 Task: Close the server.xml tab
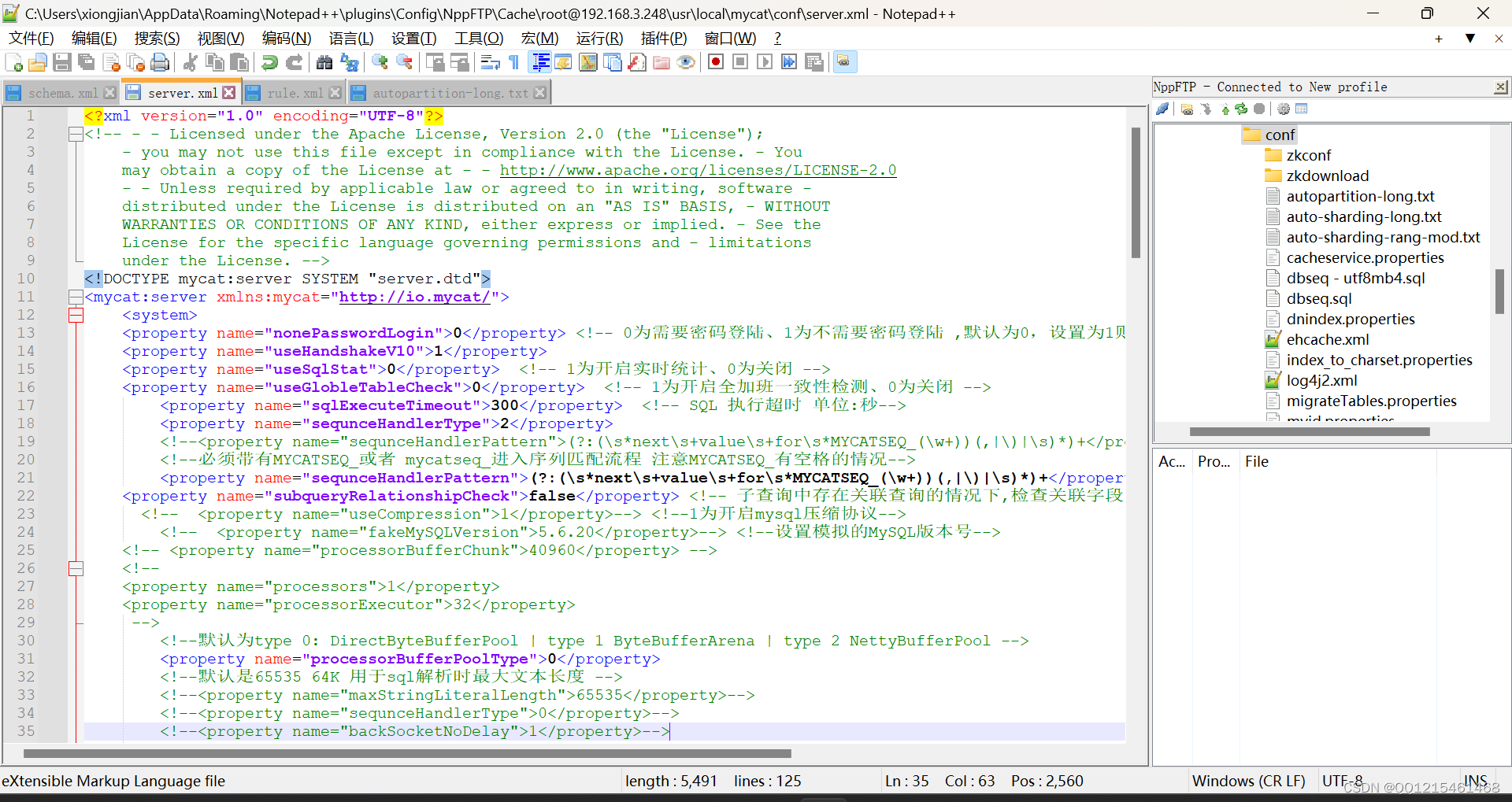229,93
